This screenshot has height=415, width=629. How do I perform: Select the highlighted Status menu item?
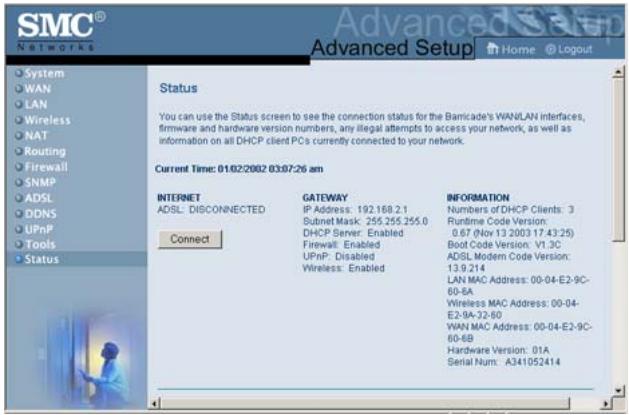[41, 259]
